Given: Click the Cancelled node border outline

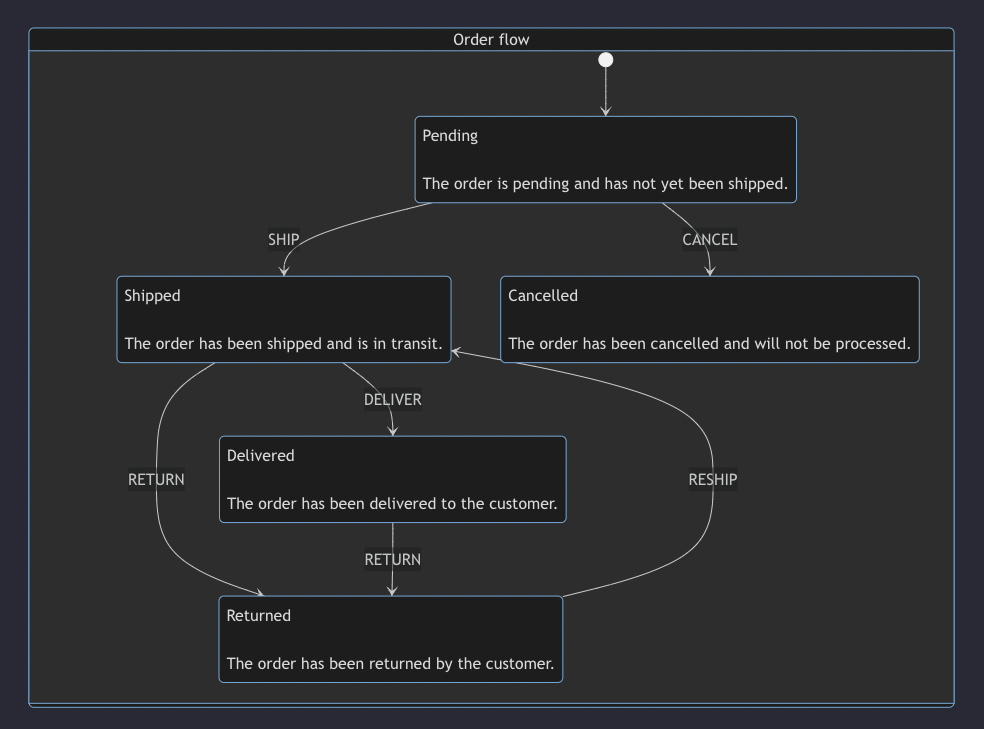Looking at the screenshot, I should click(x=709, y=278).
